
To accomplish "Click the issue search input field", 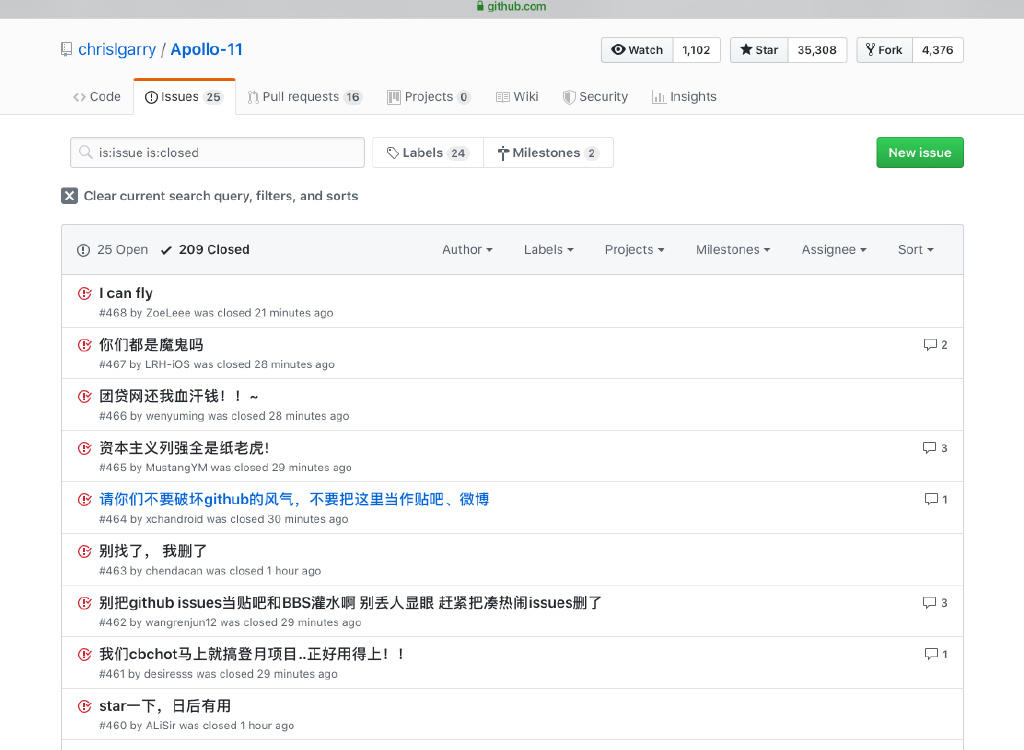I will coord(217,152).
